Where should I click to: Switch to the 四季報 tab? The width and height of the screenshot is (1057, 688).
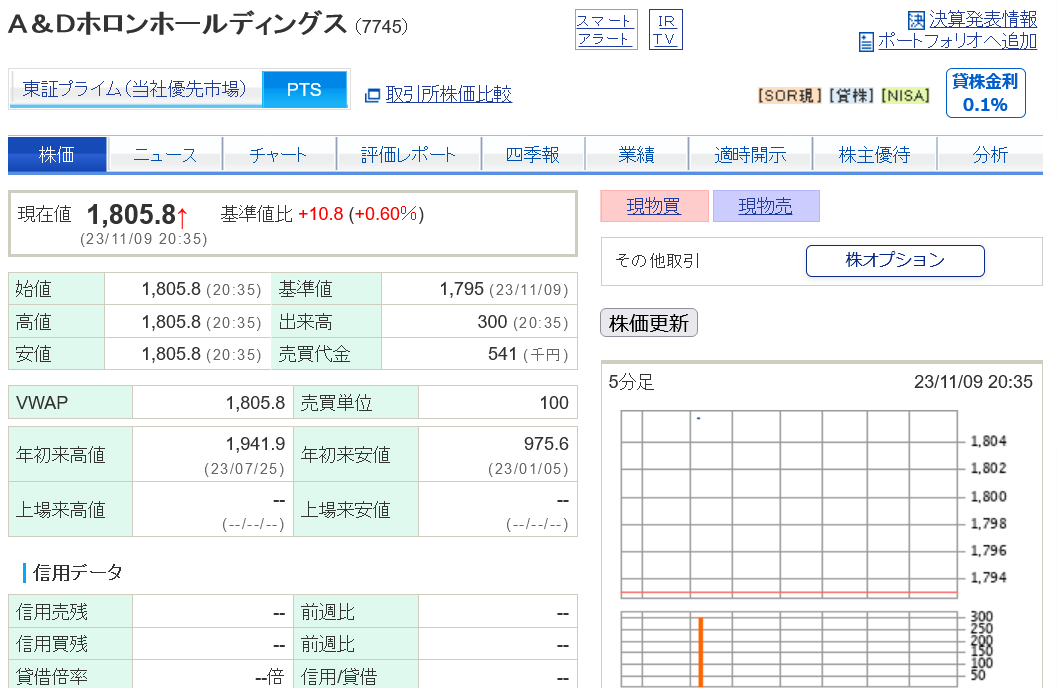(x=533, y=155)
